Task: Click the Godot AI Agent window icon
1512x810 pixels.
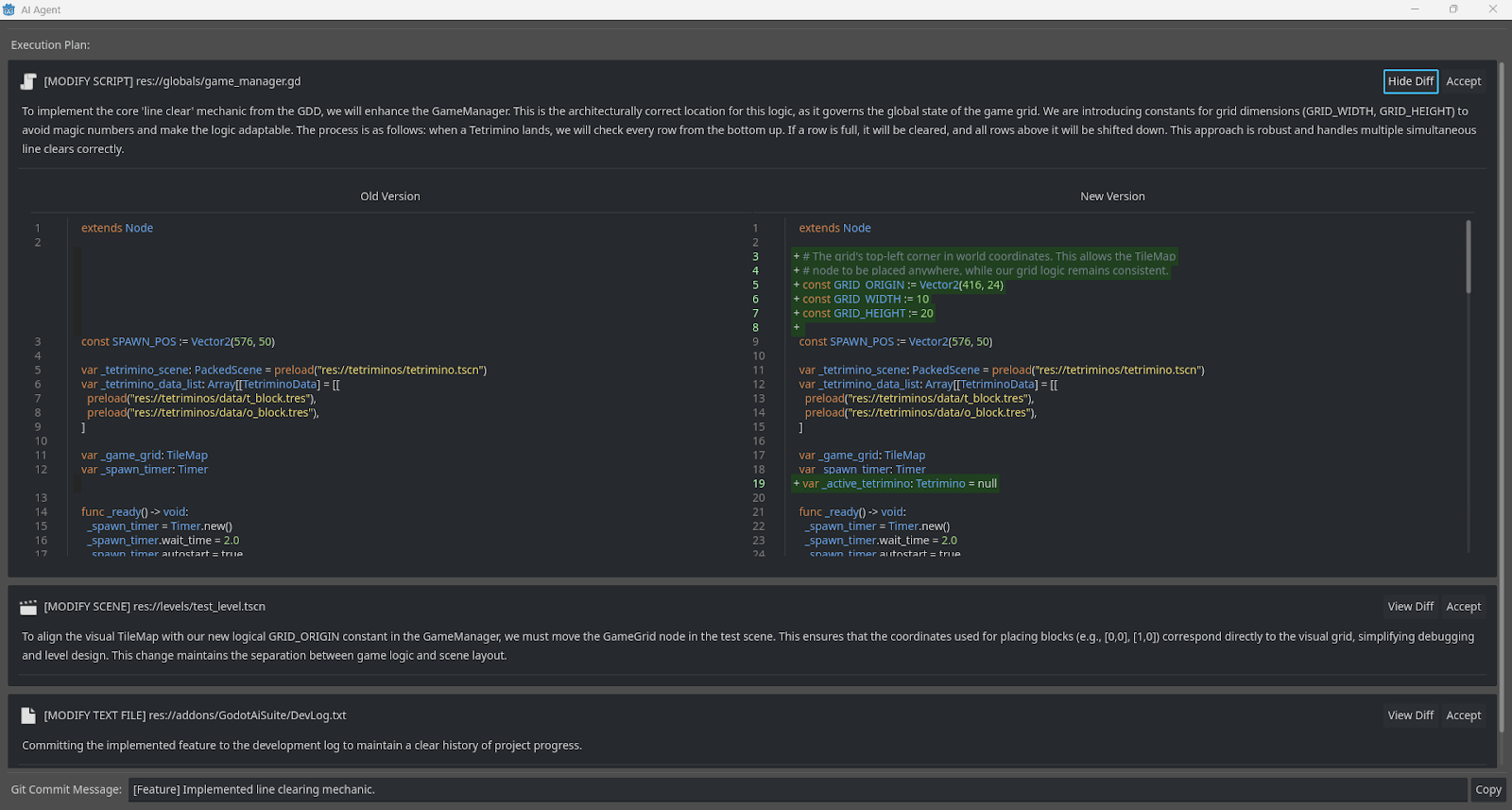Action: (9, 9)
